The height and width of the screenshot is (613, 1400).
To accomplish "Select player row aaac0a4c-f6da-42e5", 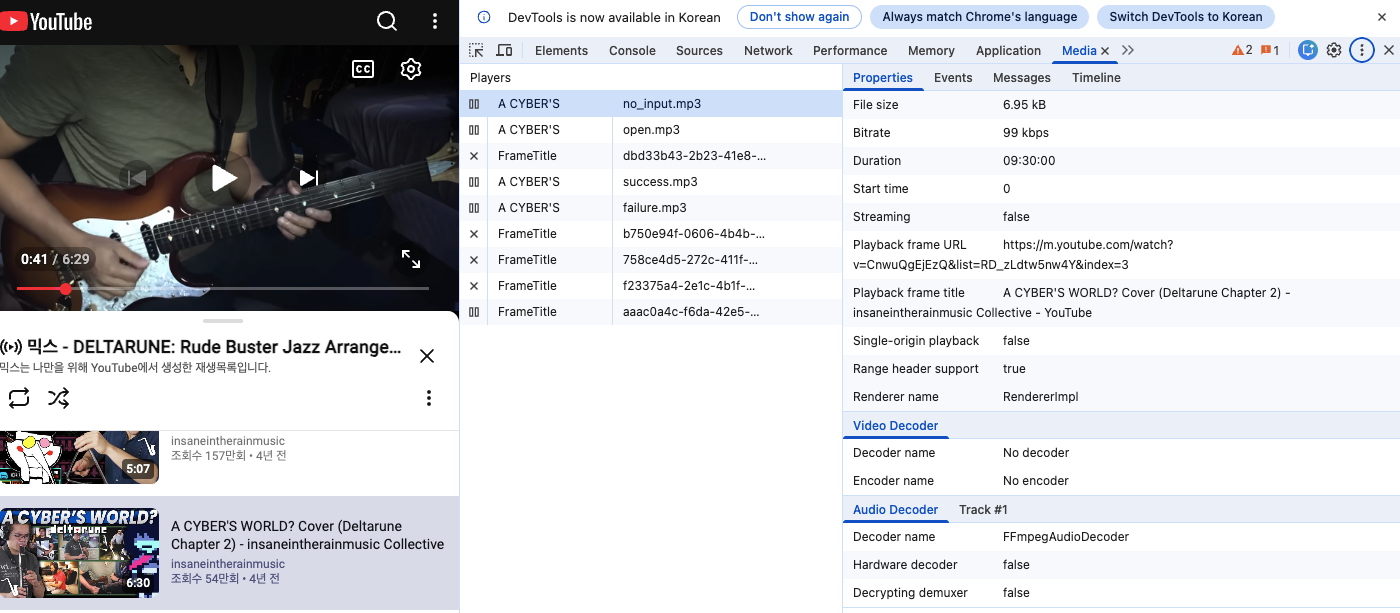I will [651, 312].
